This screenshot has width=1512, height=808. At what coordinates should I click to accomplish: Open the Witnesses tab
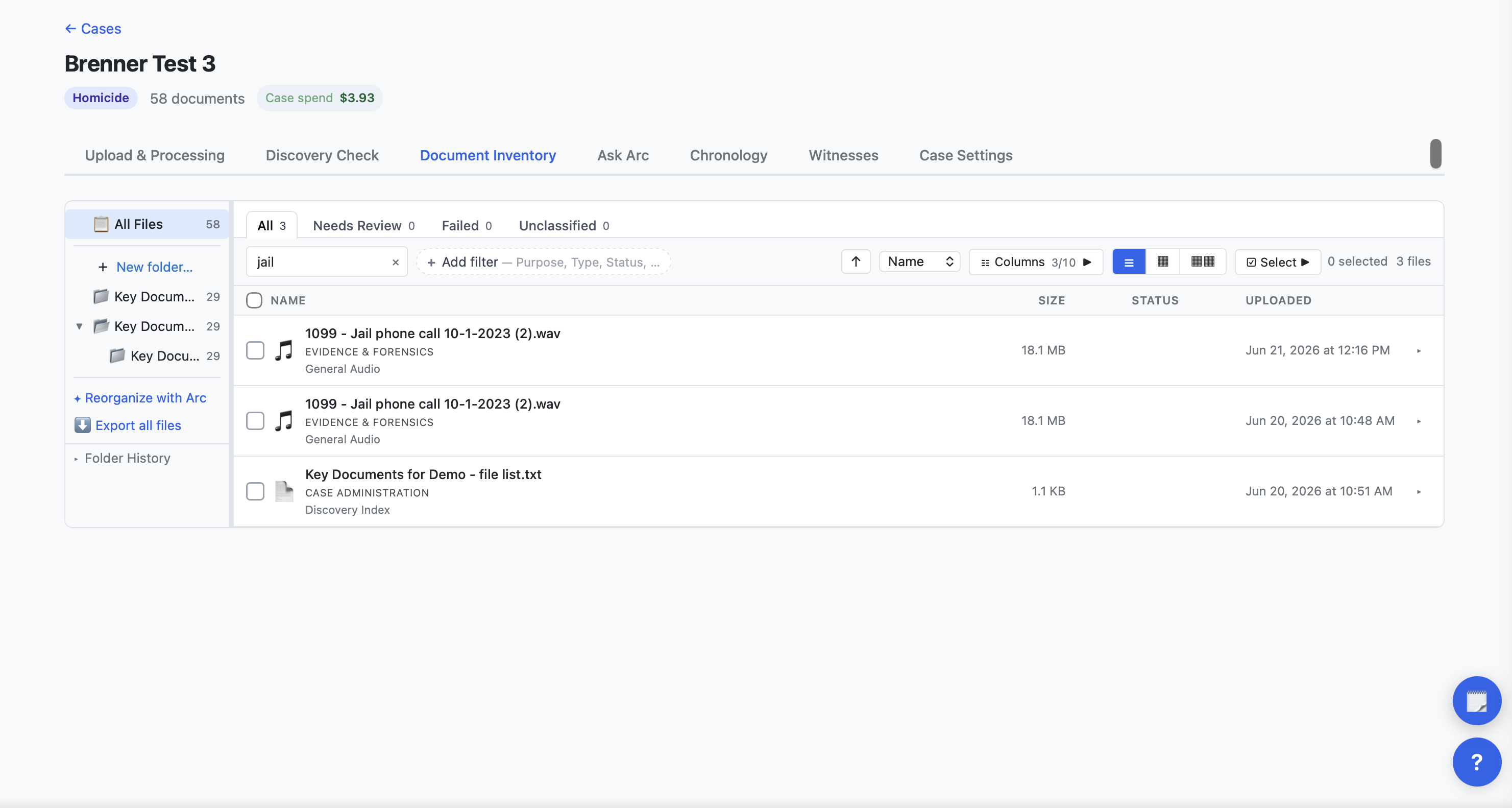pos(843,155)
